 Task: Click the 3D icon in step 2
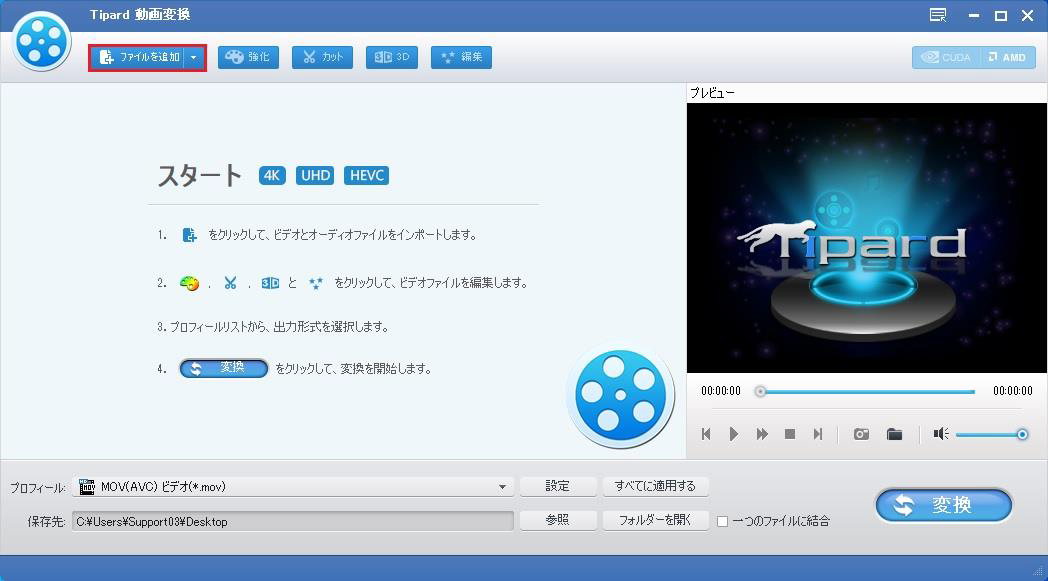tap(270, 283)
